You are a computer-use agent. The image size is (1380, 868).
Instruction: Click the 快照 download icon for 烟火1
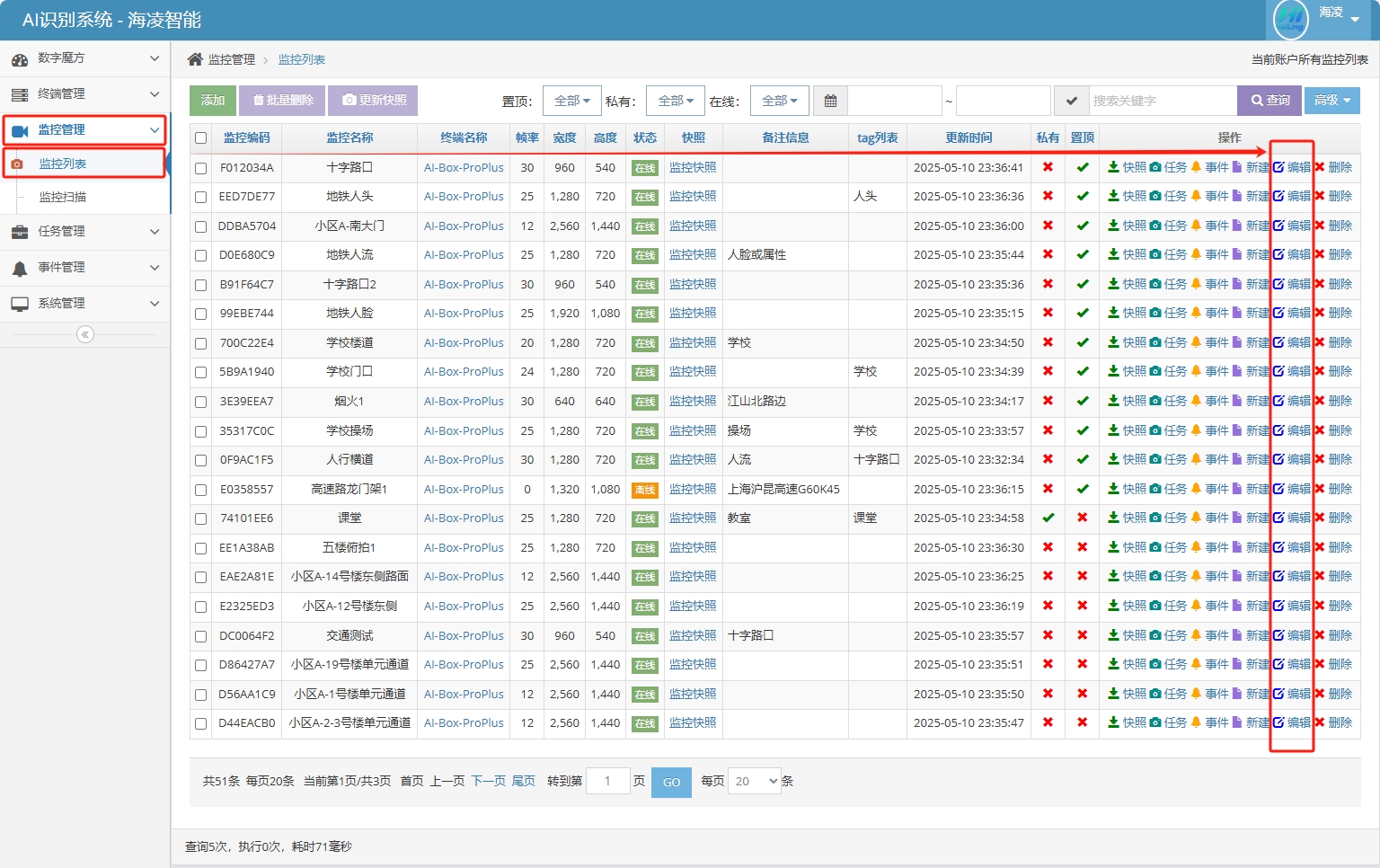(1113, 401)
